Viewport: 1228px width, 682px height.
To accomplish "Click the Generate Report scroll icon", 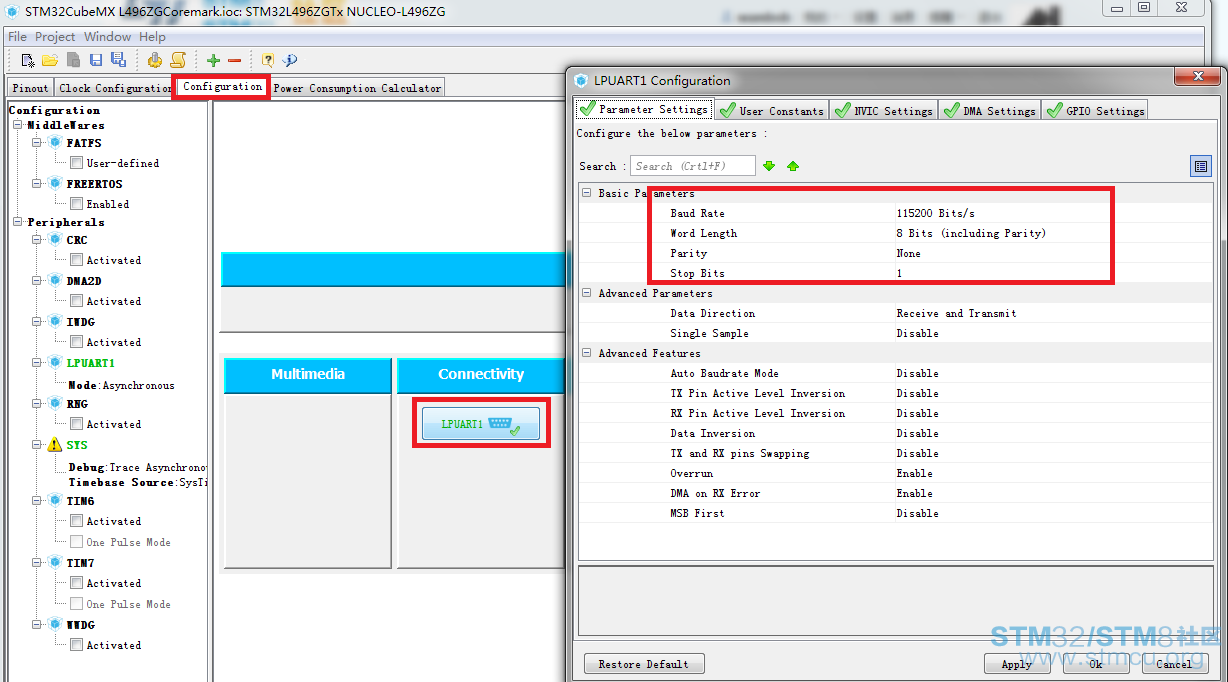I will pos(178,60).
